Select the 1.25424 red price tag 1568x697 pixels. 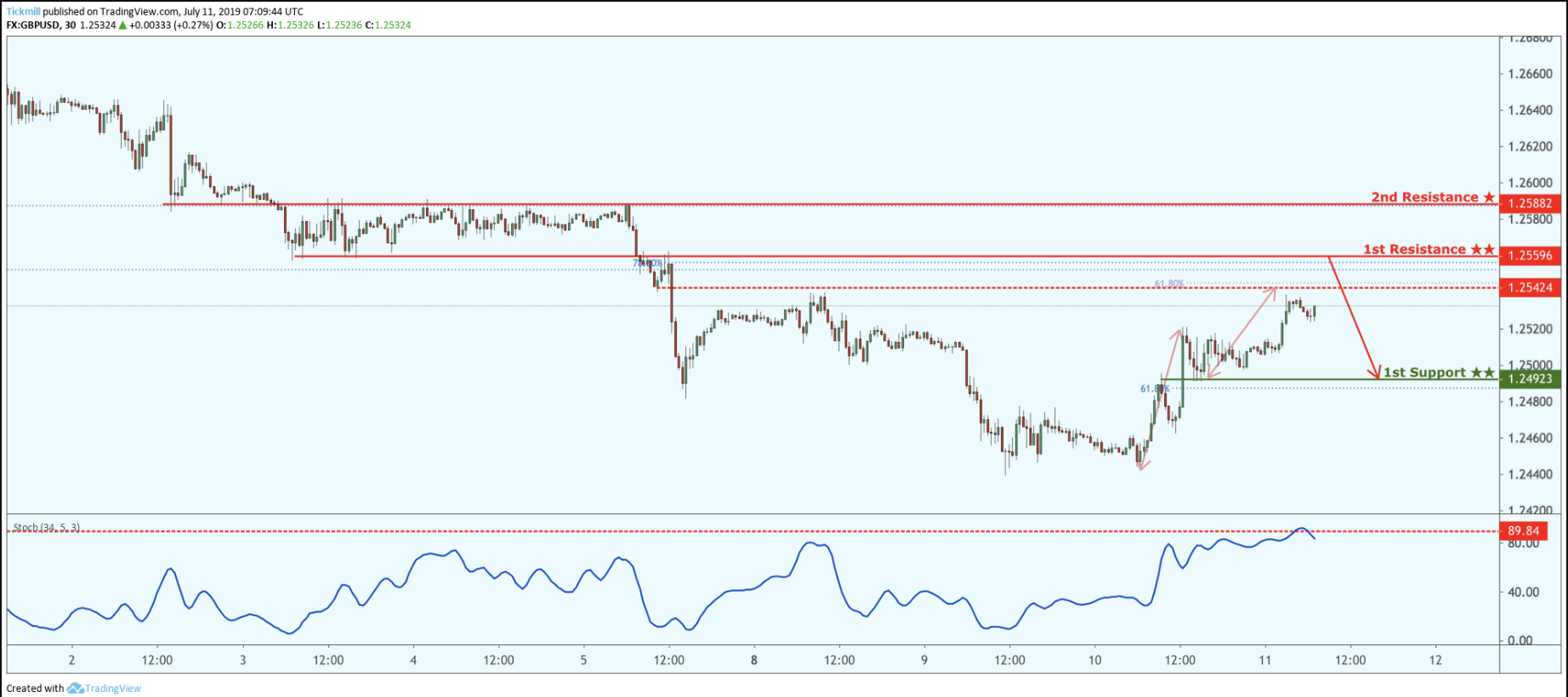click(1530, 287)
